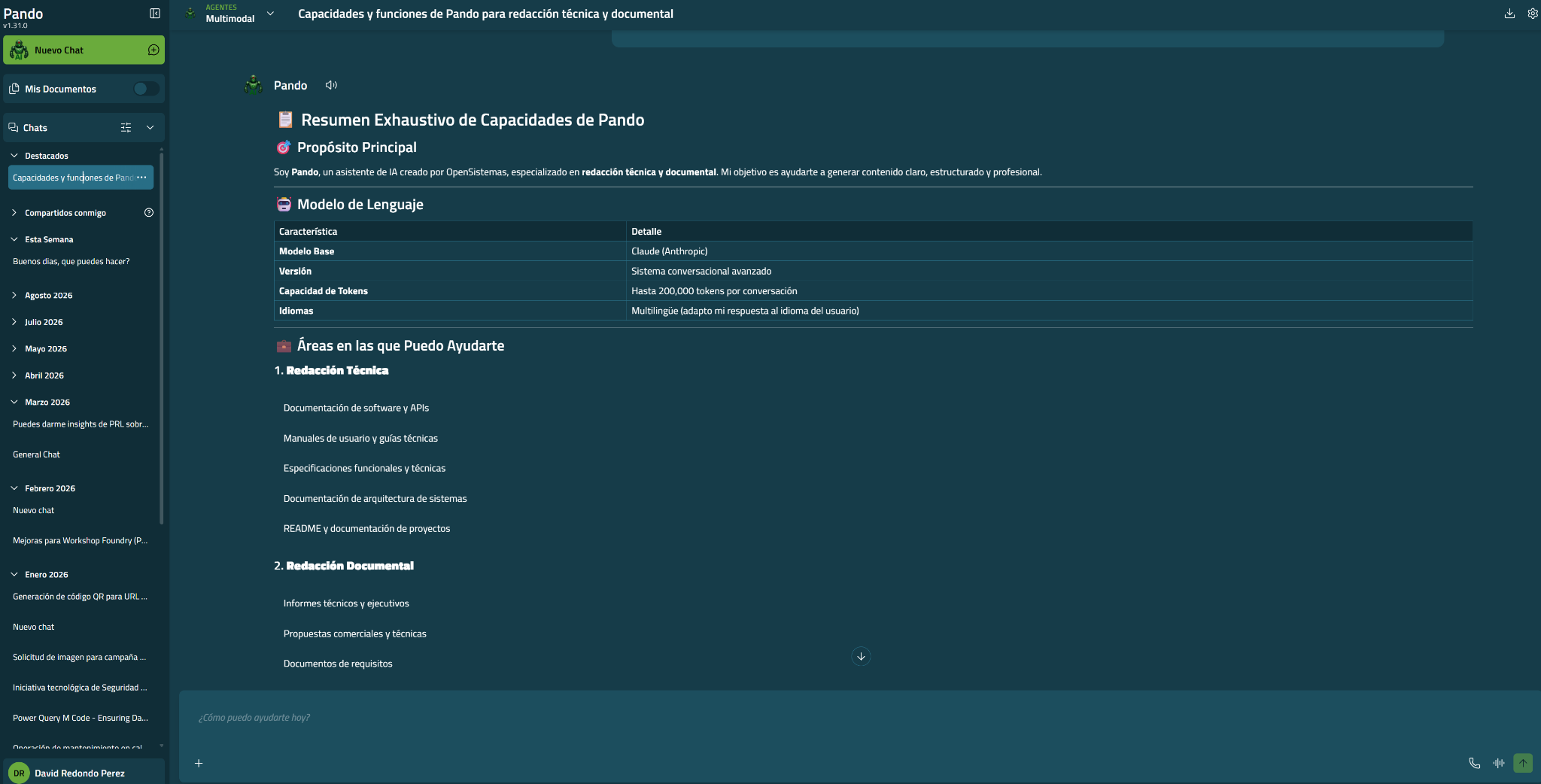Toggle the Mis Documentos switch
This screenshot has width=1541, height=784.
coord(146,89)
